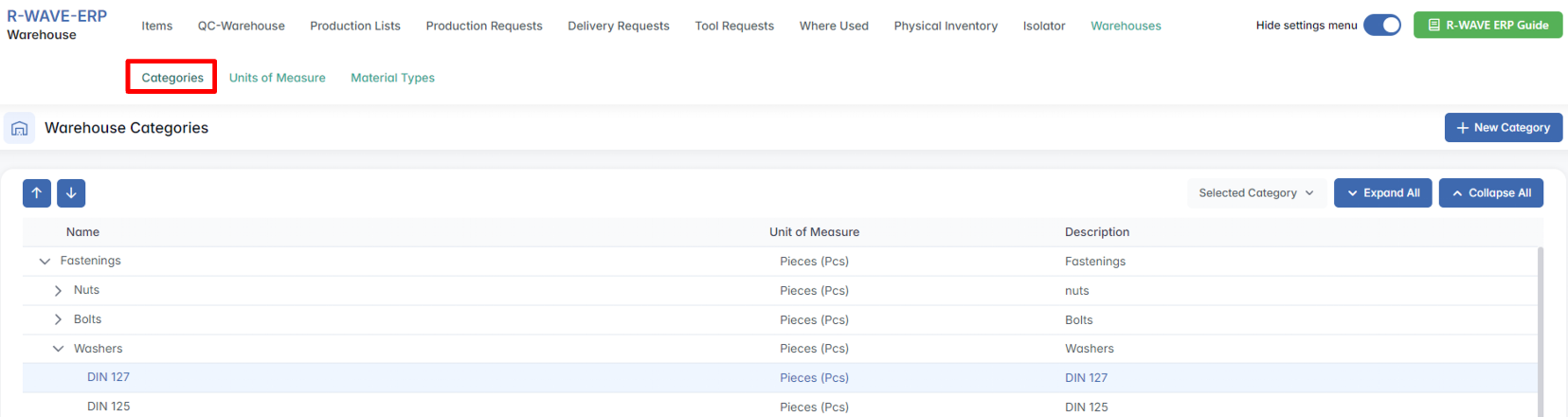Open the R-WAVE ERP Guide
The width and height of the screenshot is (1568, 417).
click(x=1487, y=26)
